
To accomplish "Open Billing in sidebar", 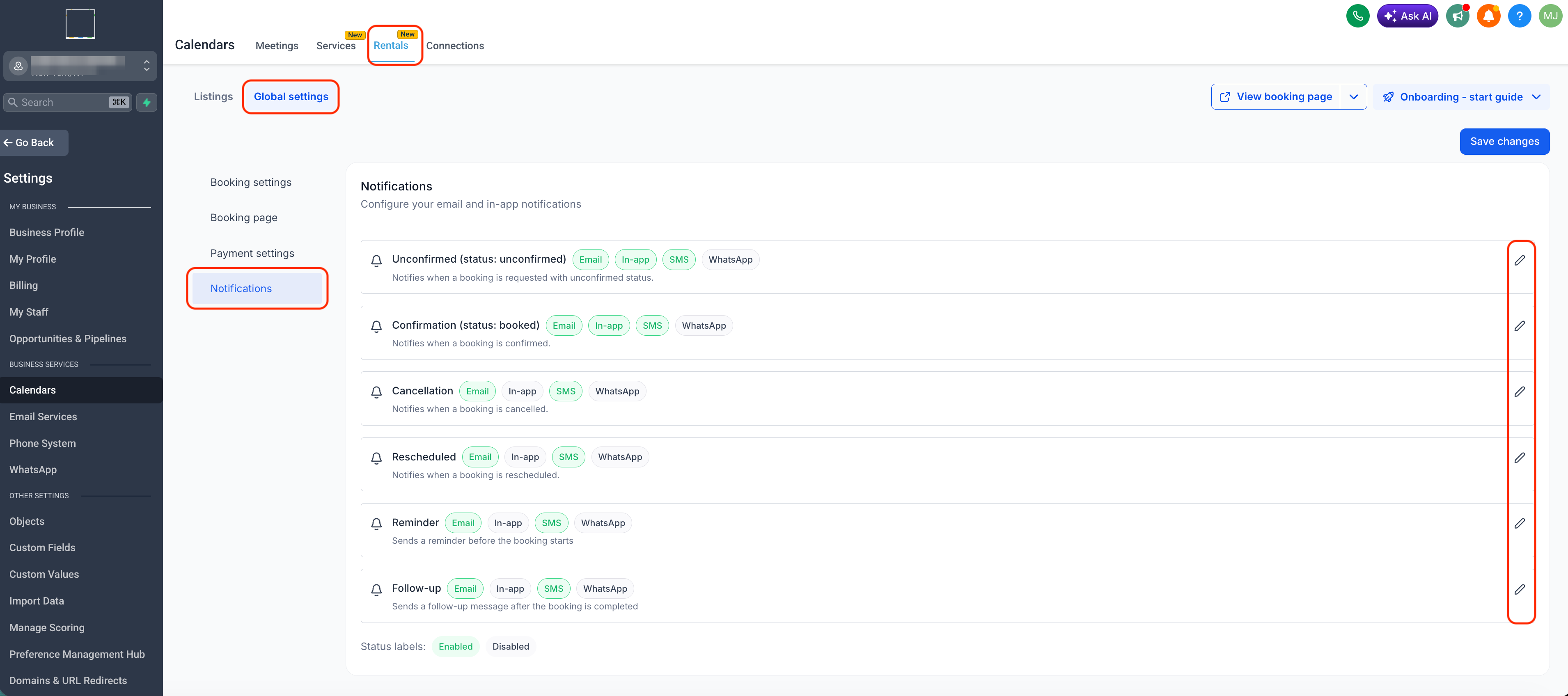I will [23, 285].
